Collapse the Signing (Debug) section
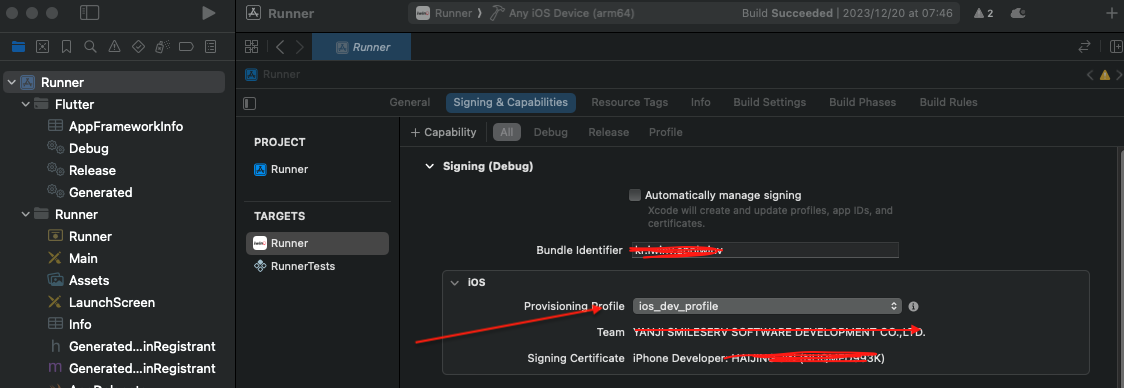Image resolution: width=1124 pixels, height=388 pixels. tap(429, 166)
